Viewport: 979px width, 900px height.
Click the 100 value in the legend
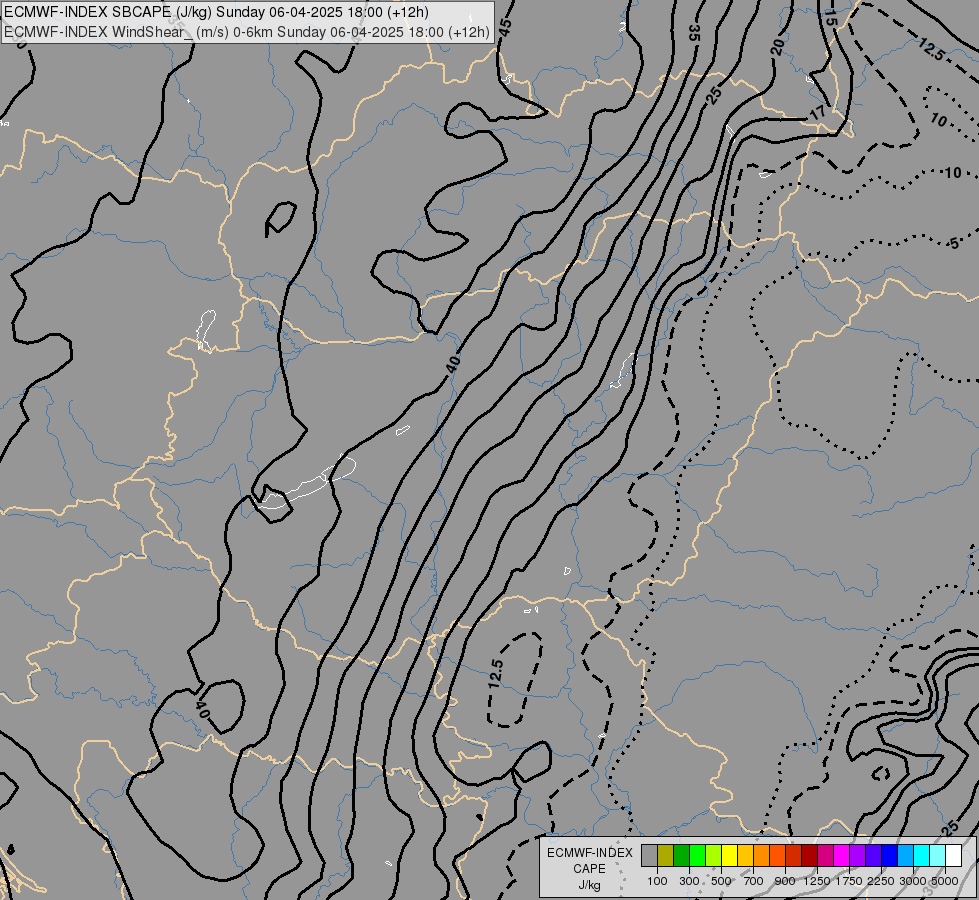point(657,881)
